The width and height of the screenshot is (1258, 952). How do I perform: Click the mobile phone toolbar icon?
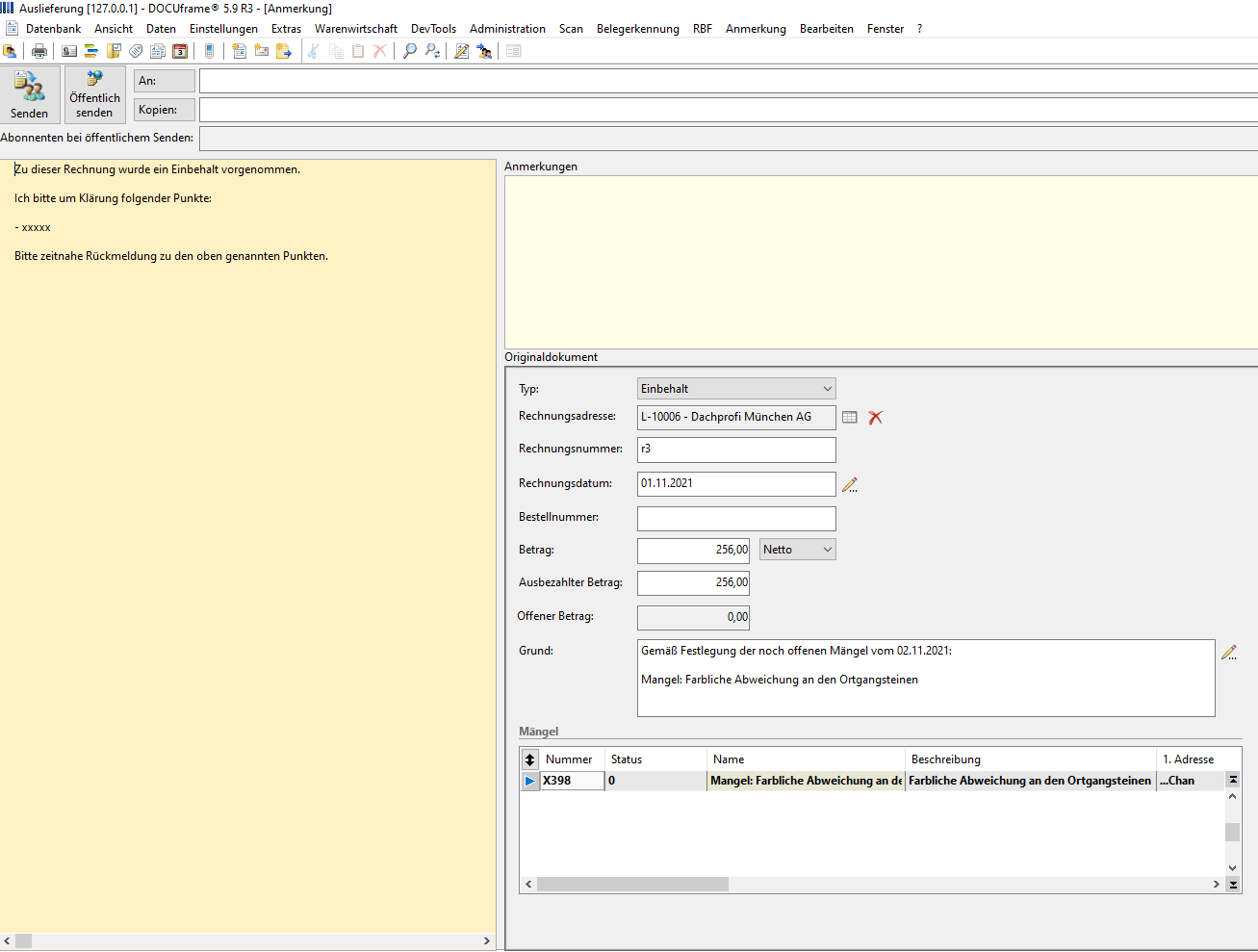pos(209,51)
